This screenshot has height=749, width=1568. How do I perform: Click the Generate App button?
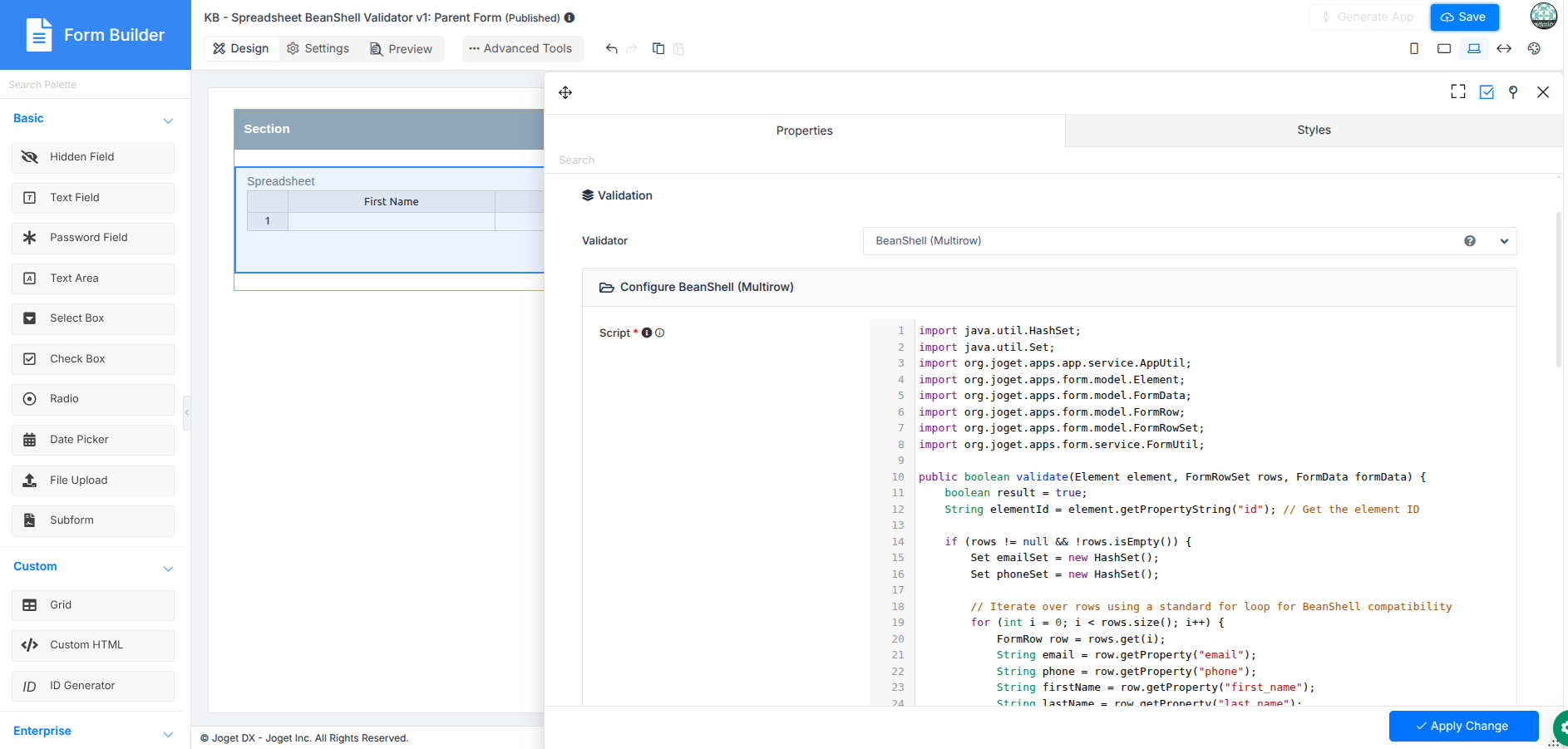[1368, 17]
